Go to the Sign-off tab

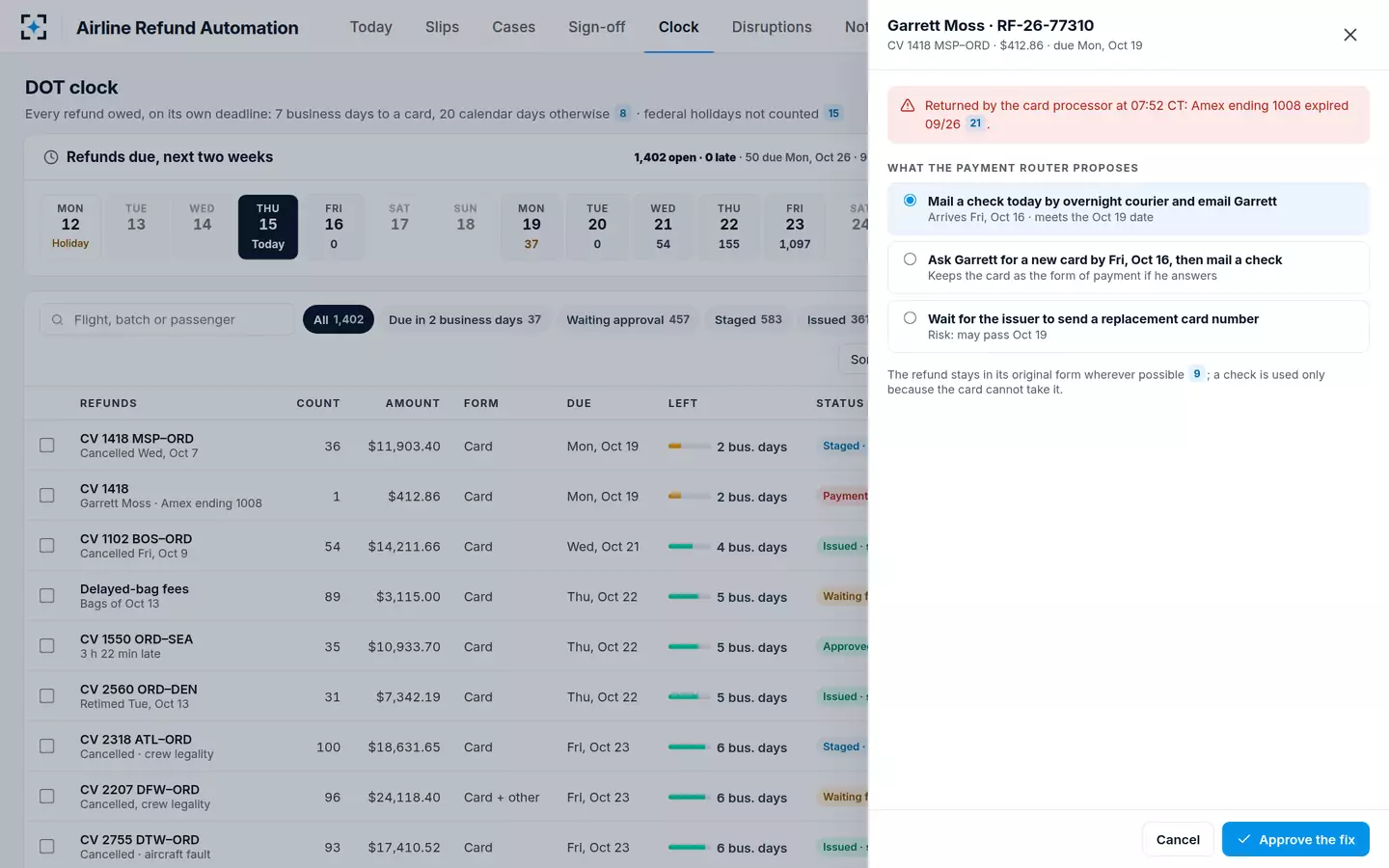[596, 27]
